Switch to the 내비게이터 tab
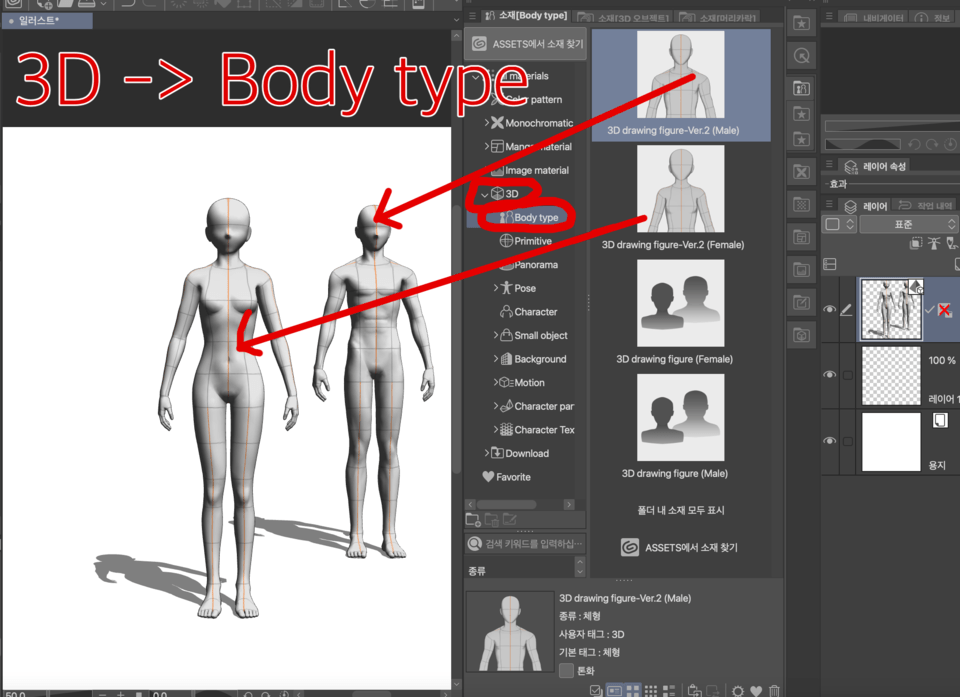 click(874, 18)
